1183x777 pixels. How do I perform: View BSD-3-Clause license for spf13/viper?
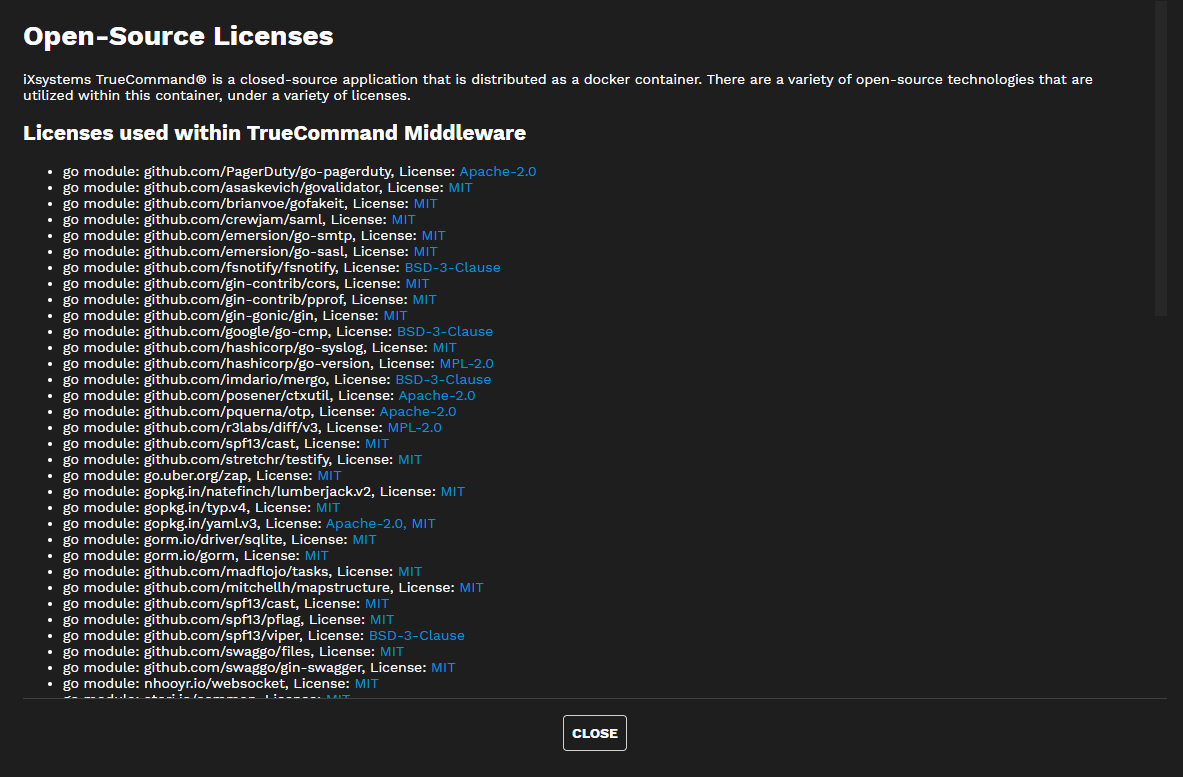416,635
